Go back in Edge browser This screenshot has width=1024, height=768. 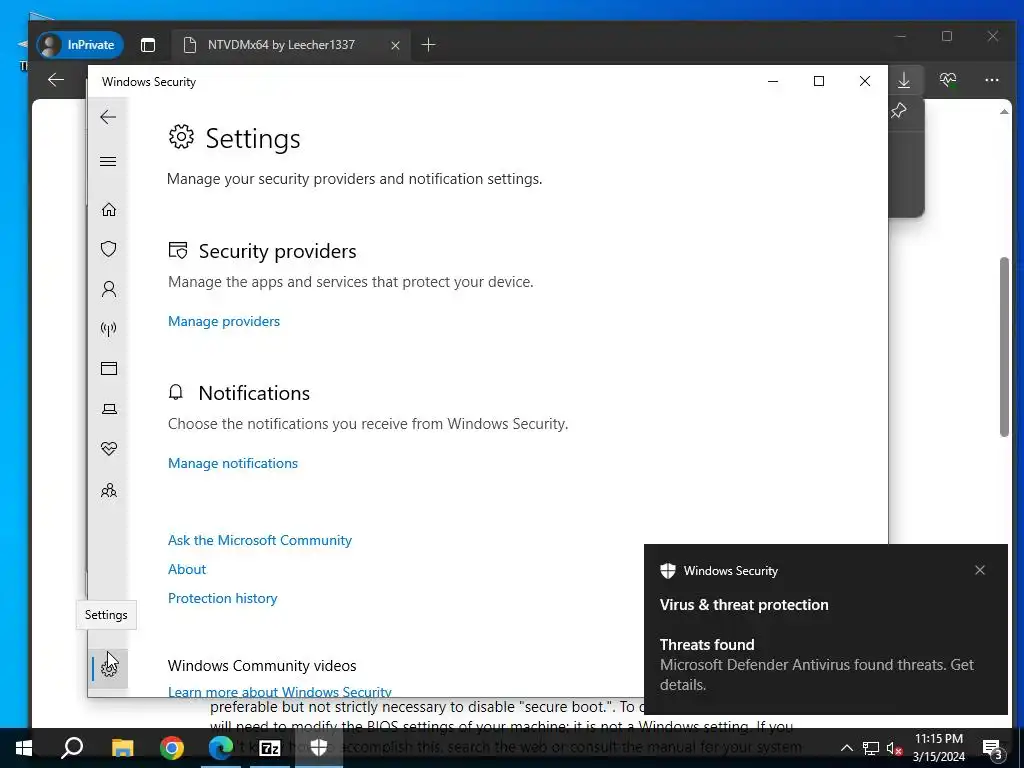[x=56, y=80]
